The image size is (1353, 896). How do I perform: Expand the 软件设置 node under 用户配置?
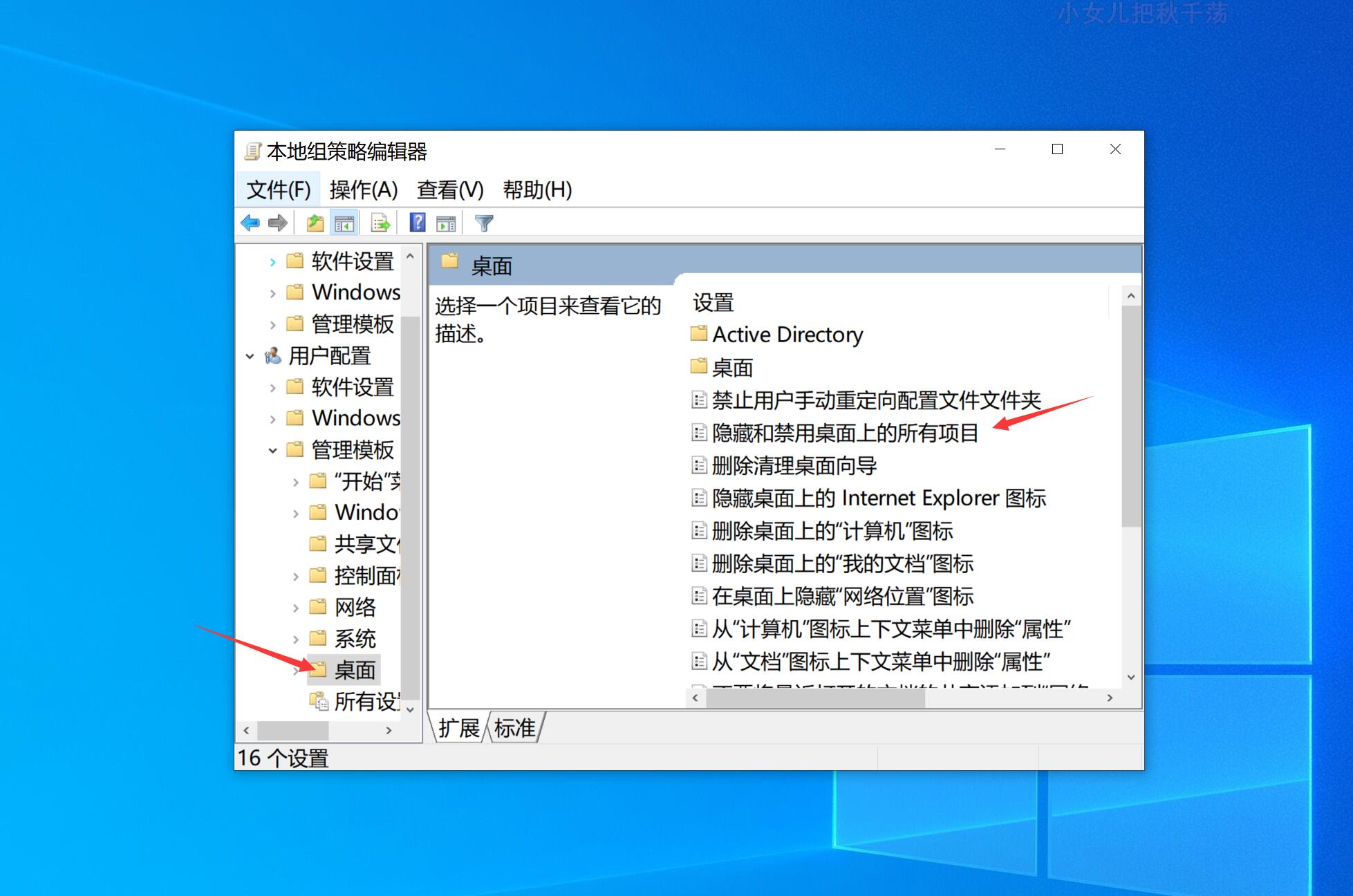coord(273,388)
